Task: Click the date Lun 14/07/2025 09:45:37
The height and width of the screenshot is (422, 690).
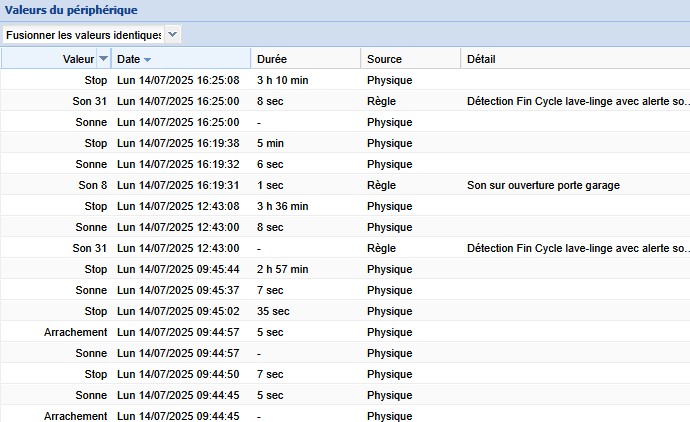Action: pos(178,290)
